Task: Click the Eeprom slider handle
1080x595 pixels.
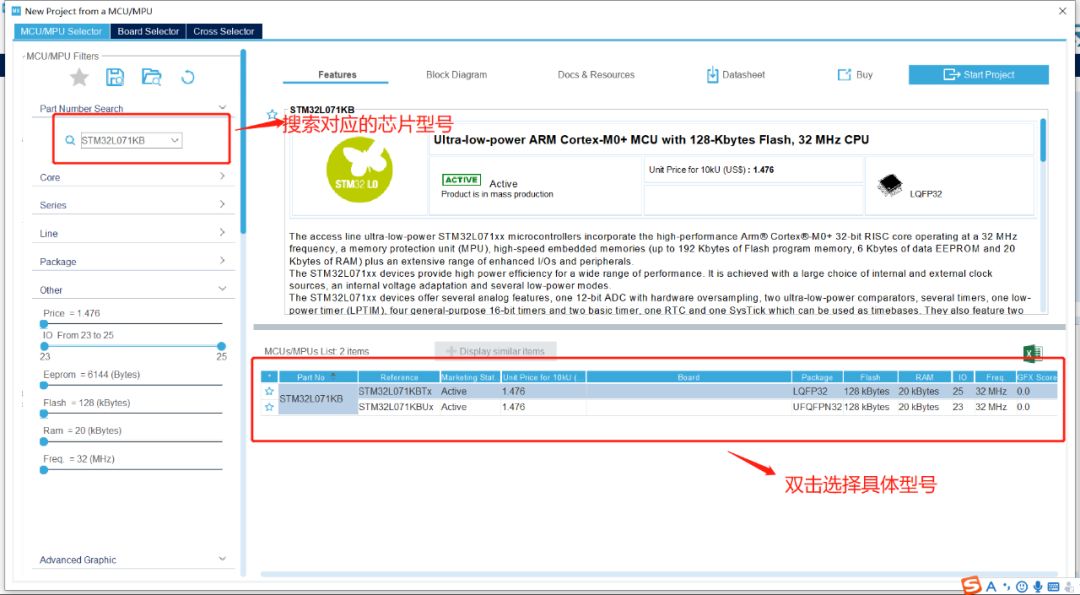Action: coord(44,386)
